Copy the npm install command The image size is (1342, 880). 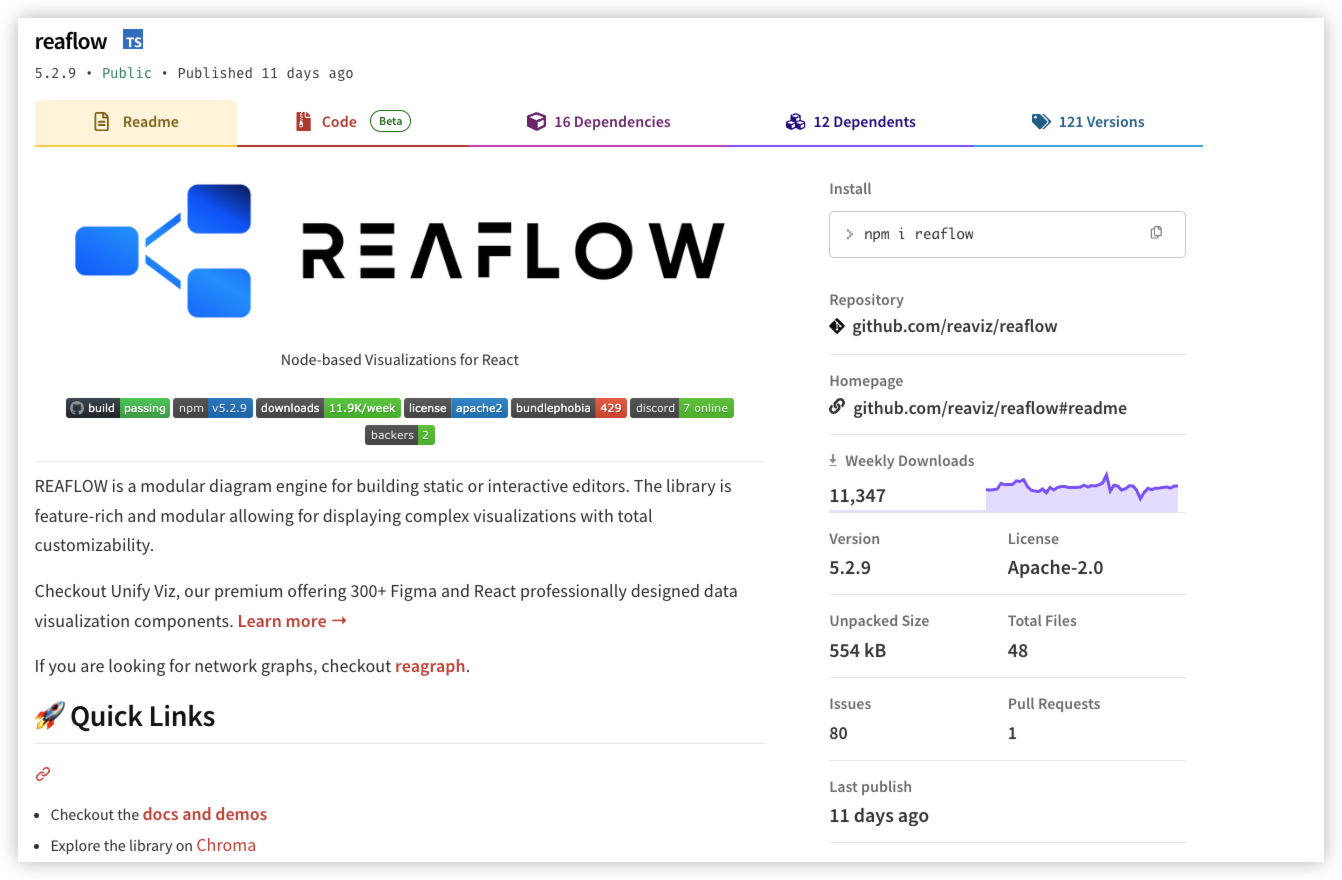pos(1156,233)
